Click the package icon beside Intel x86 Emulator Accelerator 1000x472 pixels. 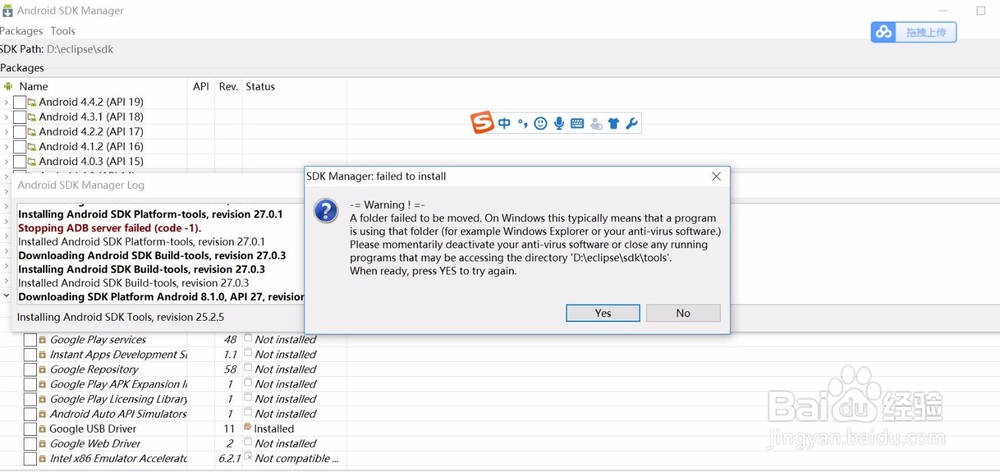[43, 459]
